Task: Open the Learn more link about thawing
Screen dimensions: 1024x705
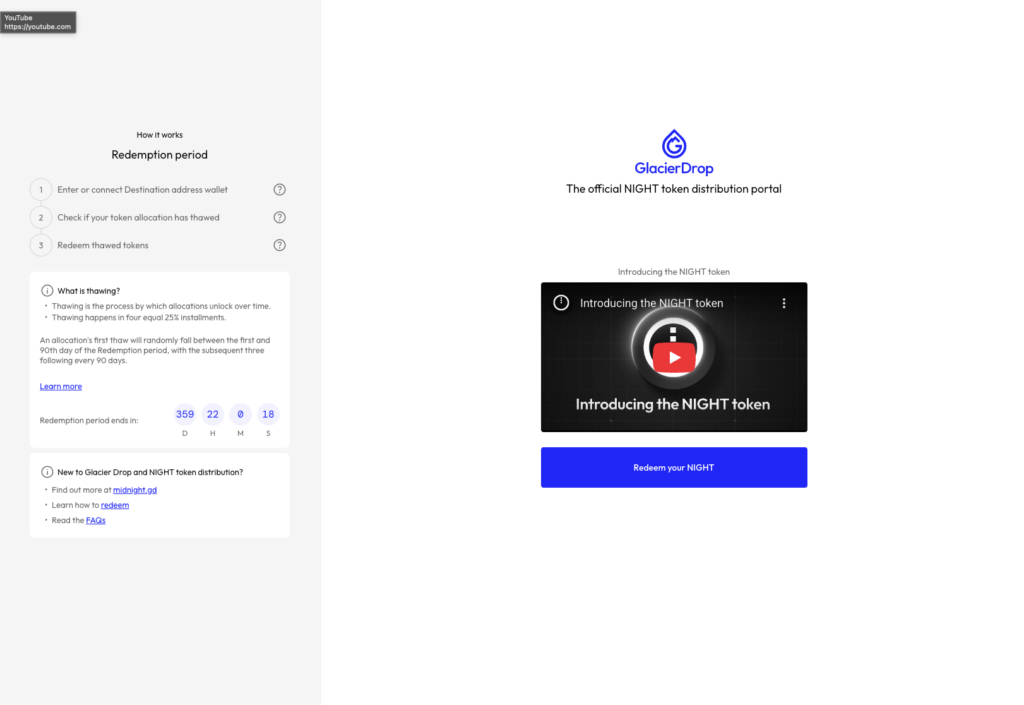Action: coord(61,386)
